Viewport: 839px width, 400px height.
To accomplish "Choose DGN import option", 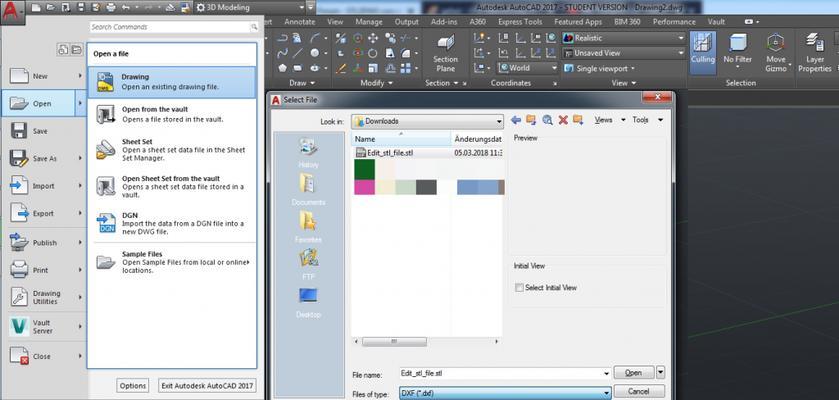I will (x=172, y=224).
